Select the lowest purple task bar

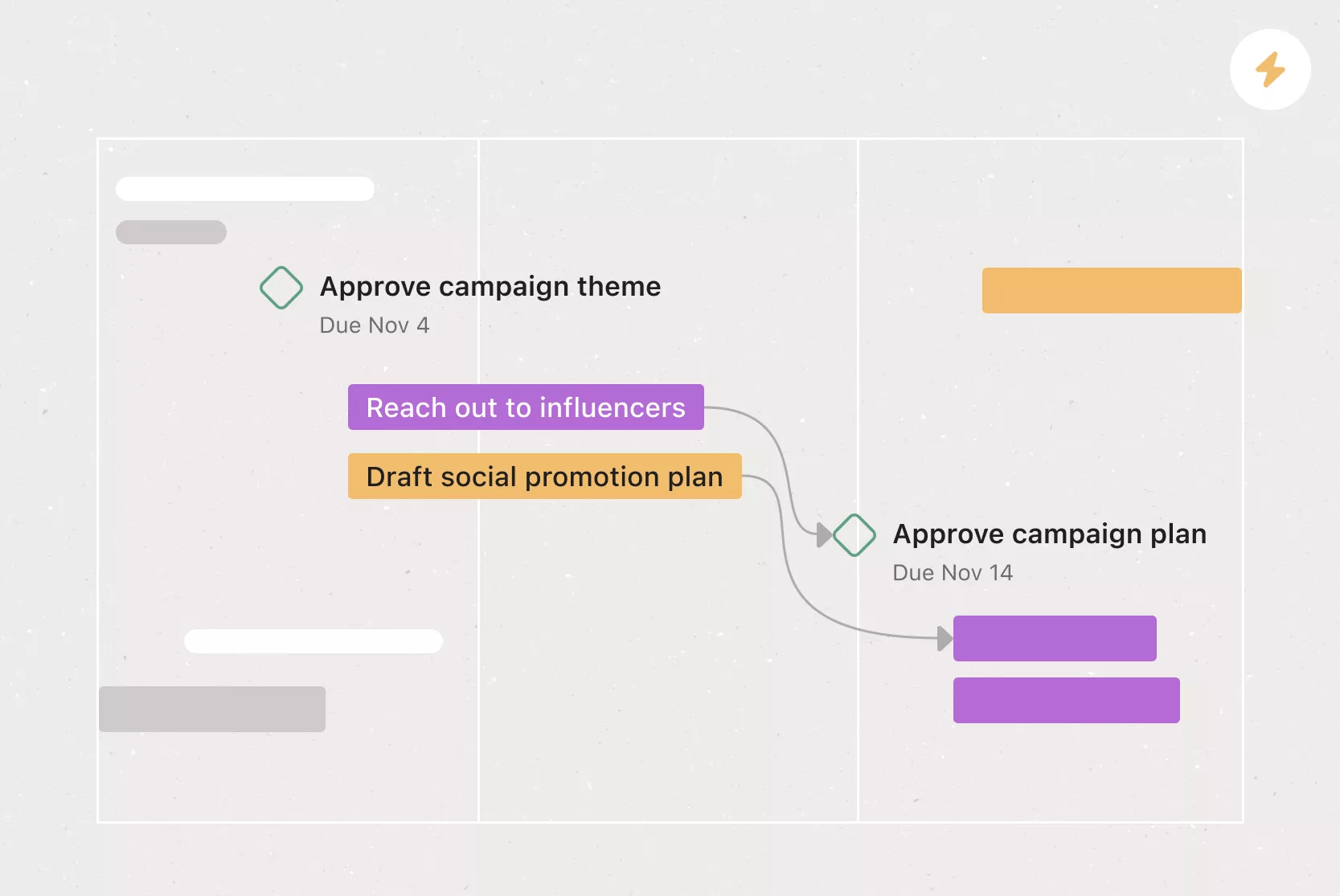[x=1066, y=700]
